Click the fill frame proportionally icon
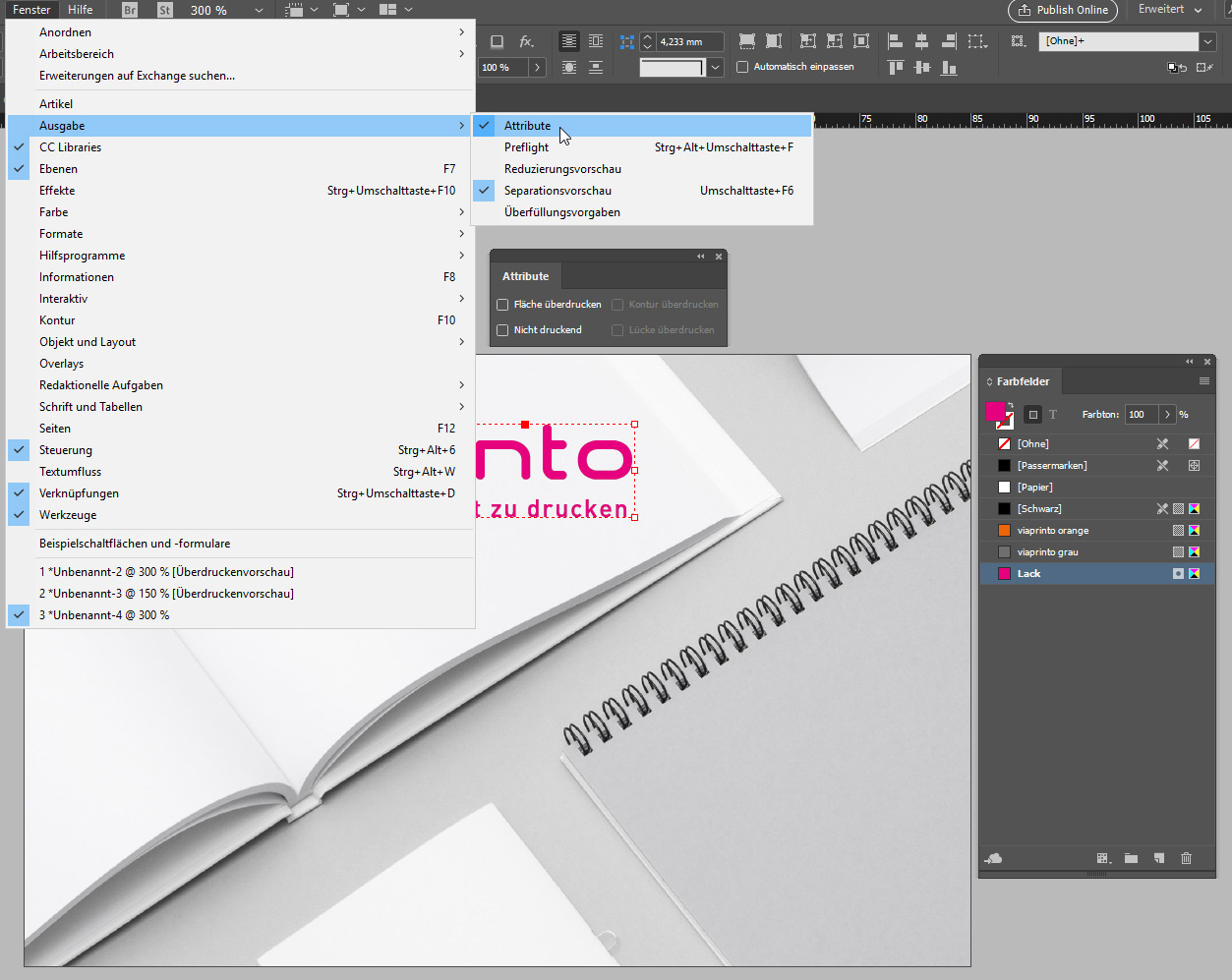The height and width of the screenshot is (980, 1232). (747, 41)
